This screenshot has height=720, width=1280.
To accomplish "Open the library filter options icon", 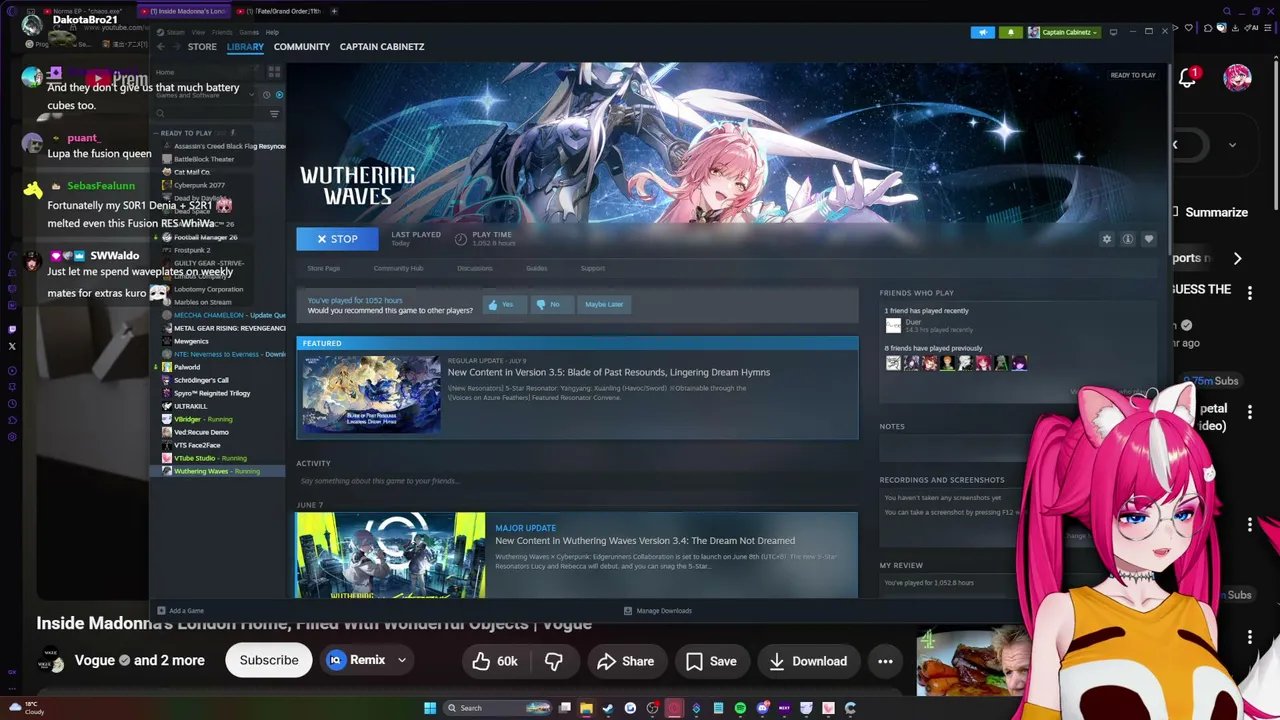I will click(x=274, y=114).
